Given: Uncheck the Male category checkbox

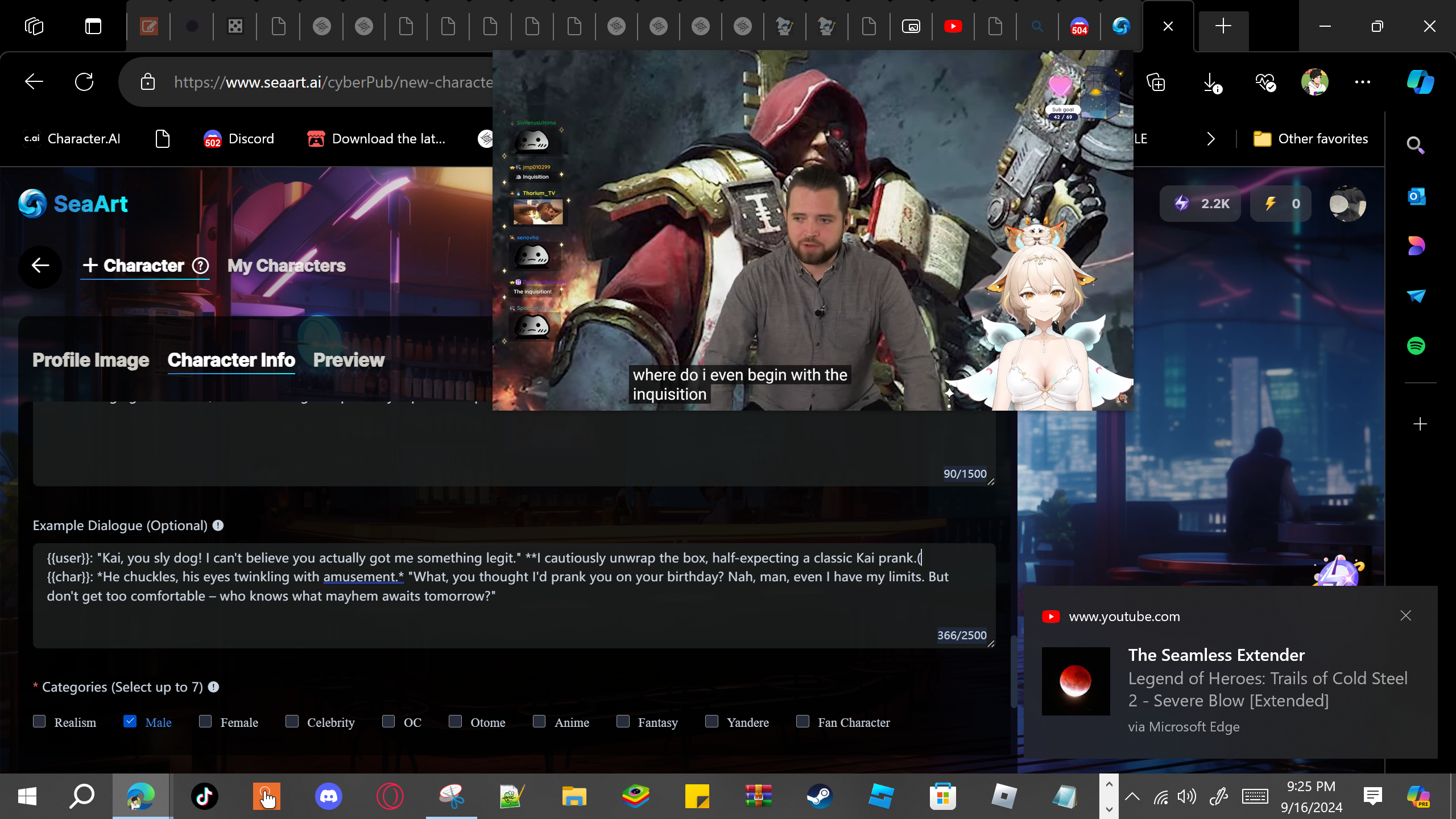Looking at the screenshot, I should 130,722.
